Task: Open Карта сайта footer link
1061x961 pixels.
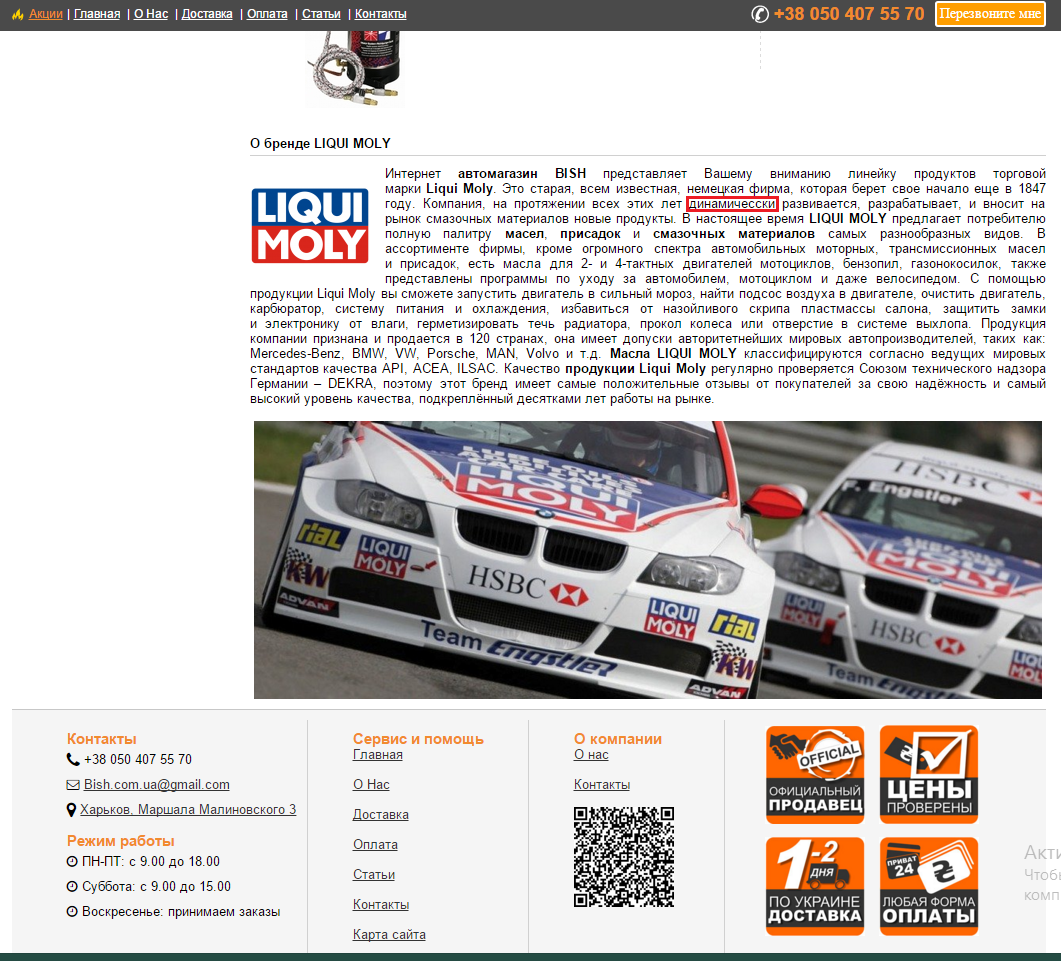Action: coord(389,935)
